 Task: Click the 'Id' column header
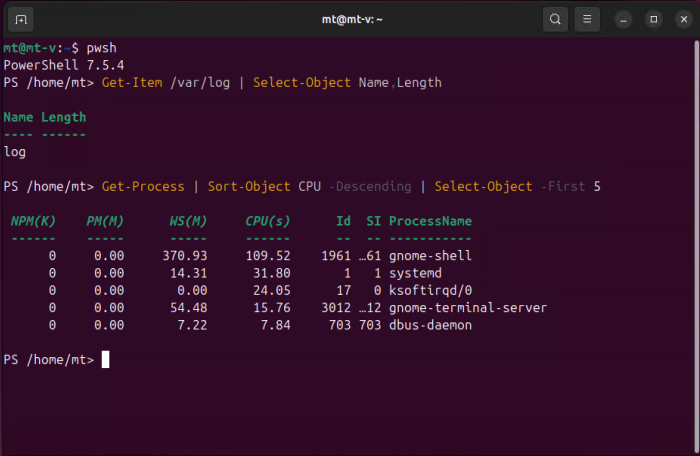point(343,221)
